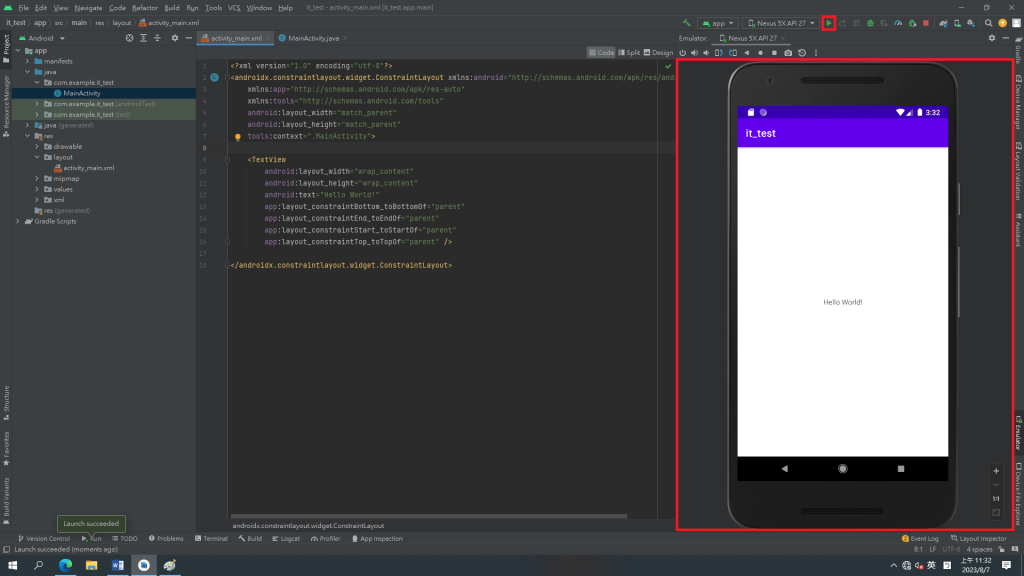Toggle the Structure side tab

tap(6, 402)
